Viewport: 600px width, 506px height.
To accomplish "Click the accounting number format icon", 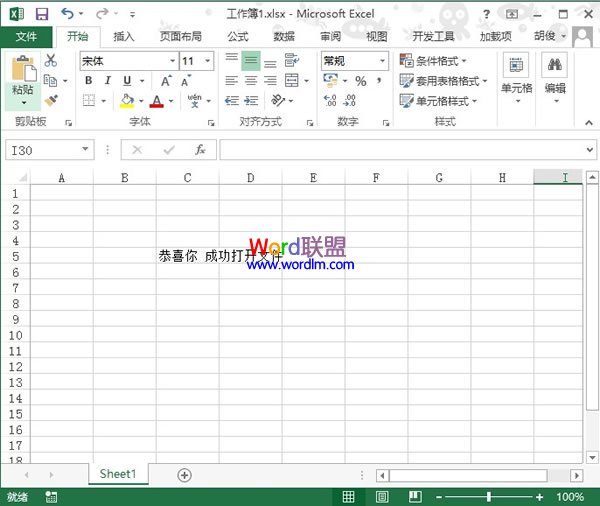I will [331, 80].
